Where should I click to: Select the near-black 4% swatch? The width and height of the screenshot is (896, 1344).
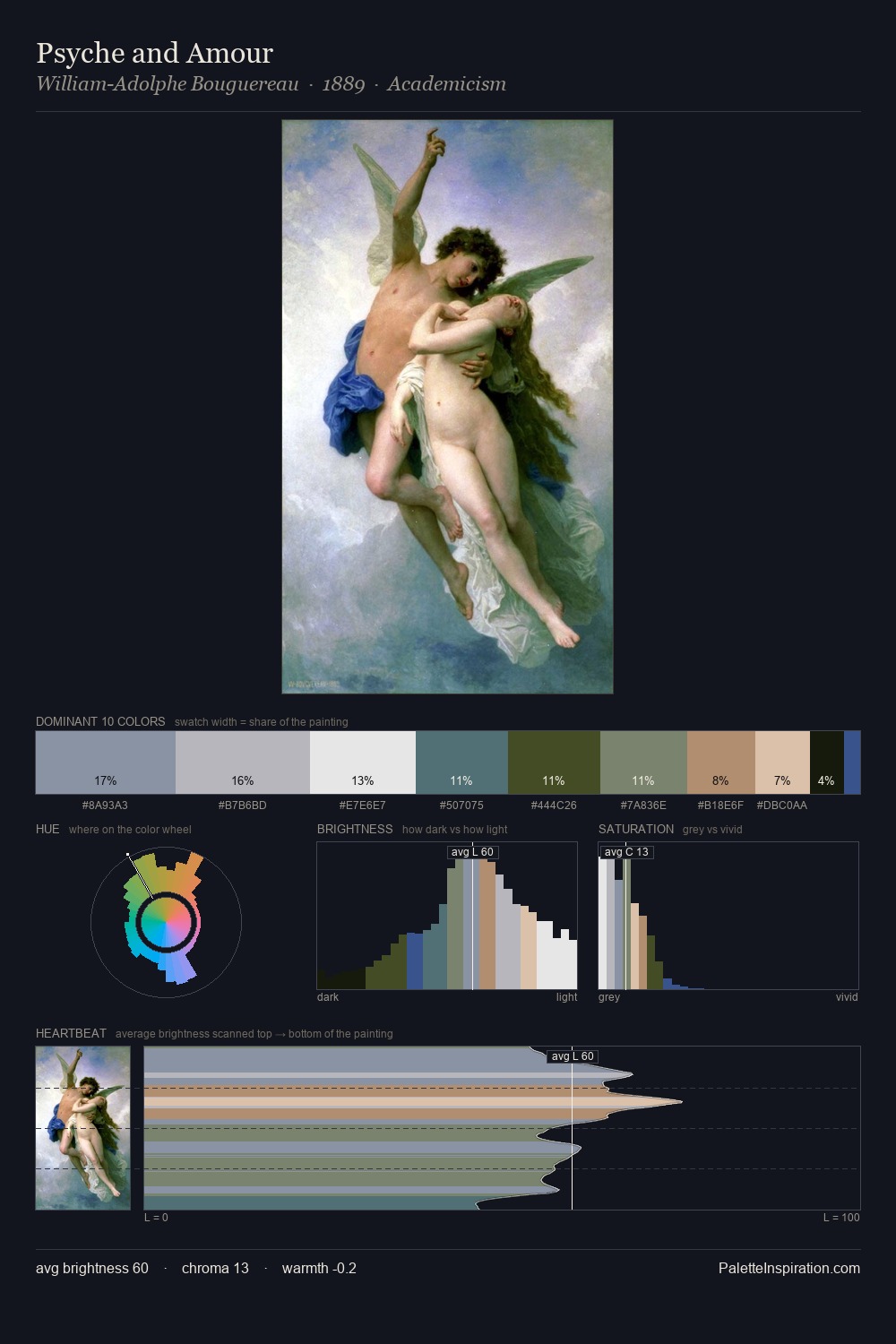(827, 762)
